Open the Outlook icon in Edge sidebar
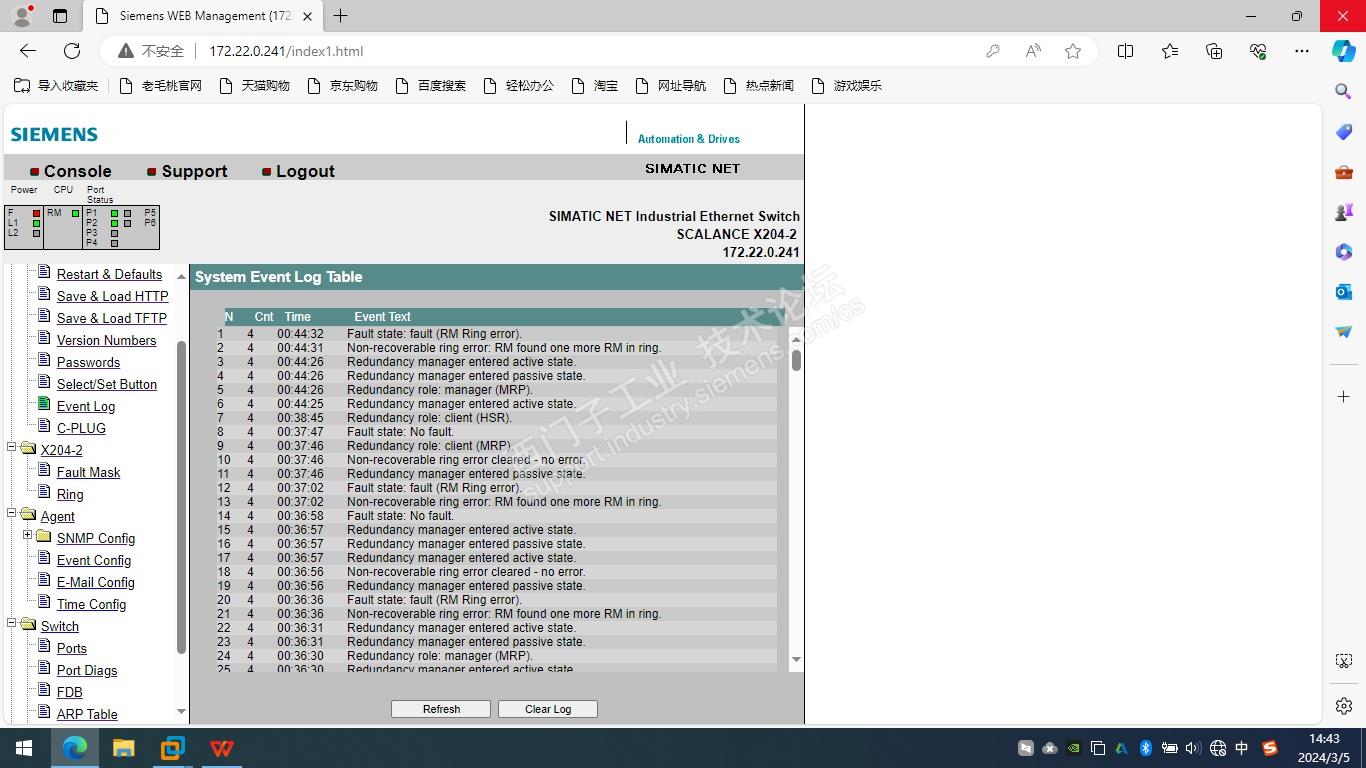This screenshot has width=1366, height=768. coord(1344,292)
